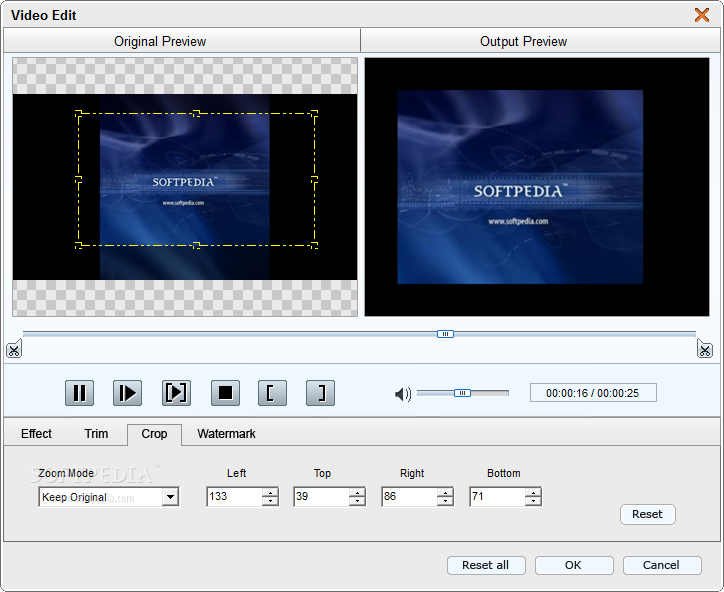Increase the Top crop value
The width and height of the screenshot is (724, 592).
(357, 492)
